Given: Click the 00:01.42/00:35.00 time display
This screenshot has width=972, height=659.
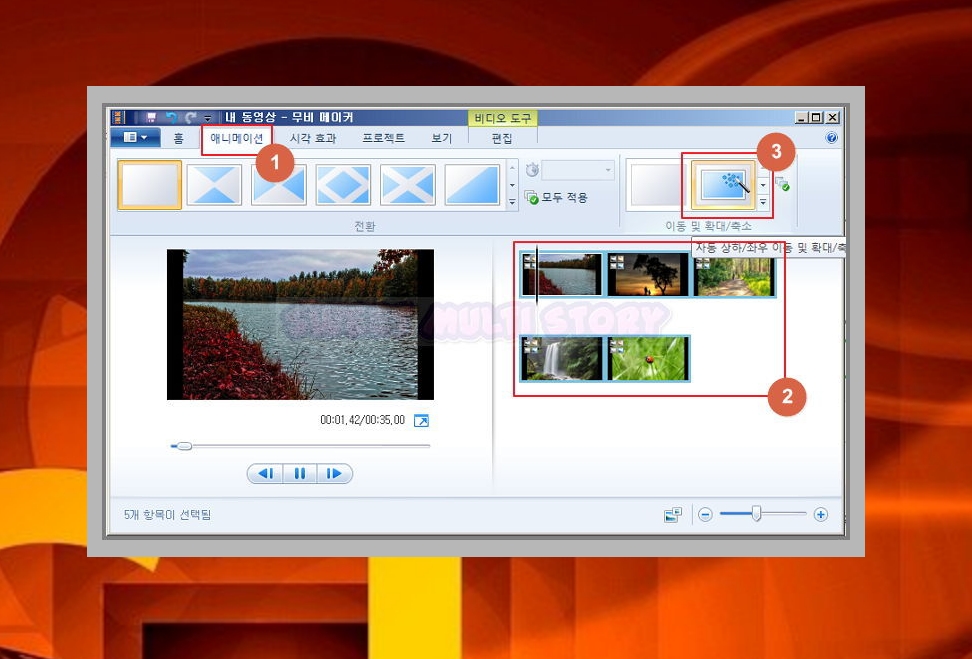Looking at the screenshot, I should tap(362, 420).
